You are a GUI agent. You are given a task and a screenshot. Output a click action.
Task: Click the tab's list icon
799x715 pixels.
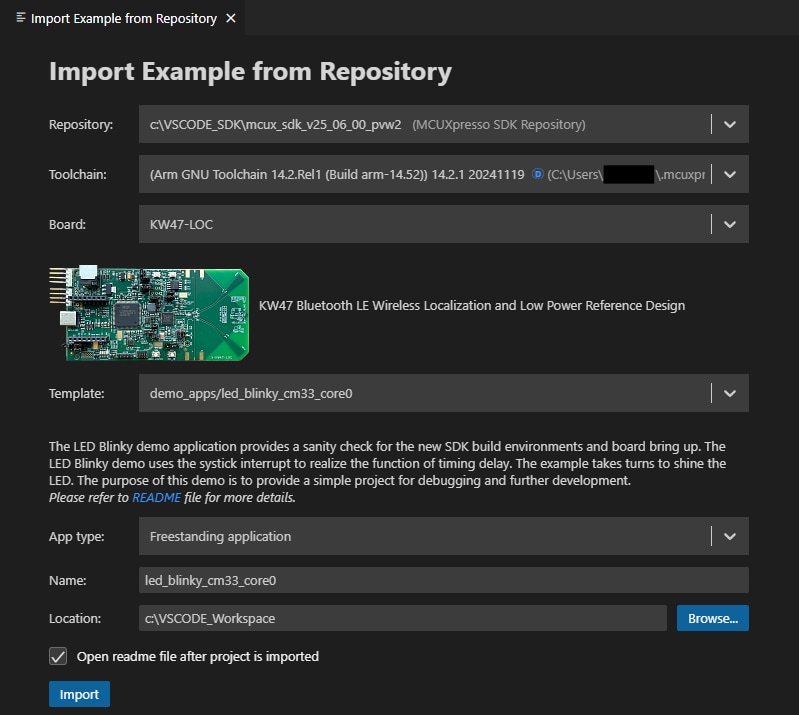point(21,18)
